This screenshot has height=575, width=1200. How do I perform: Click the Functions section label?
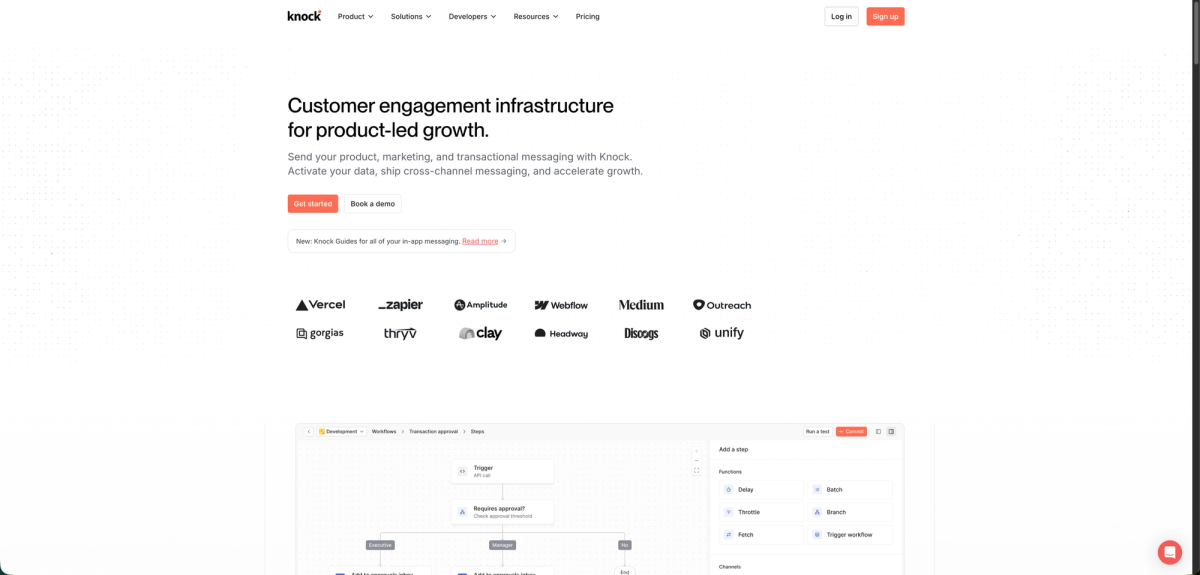[x=730, y=471]
